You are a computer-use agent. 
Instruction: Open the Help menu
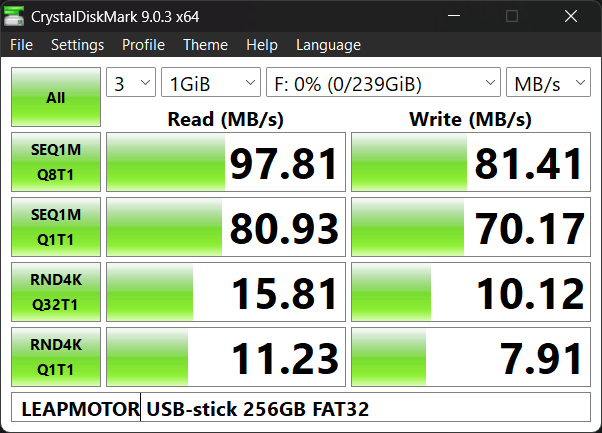point(262,45)
